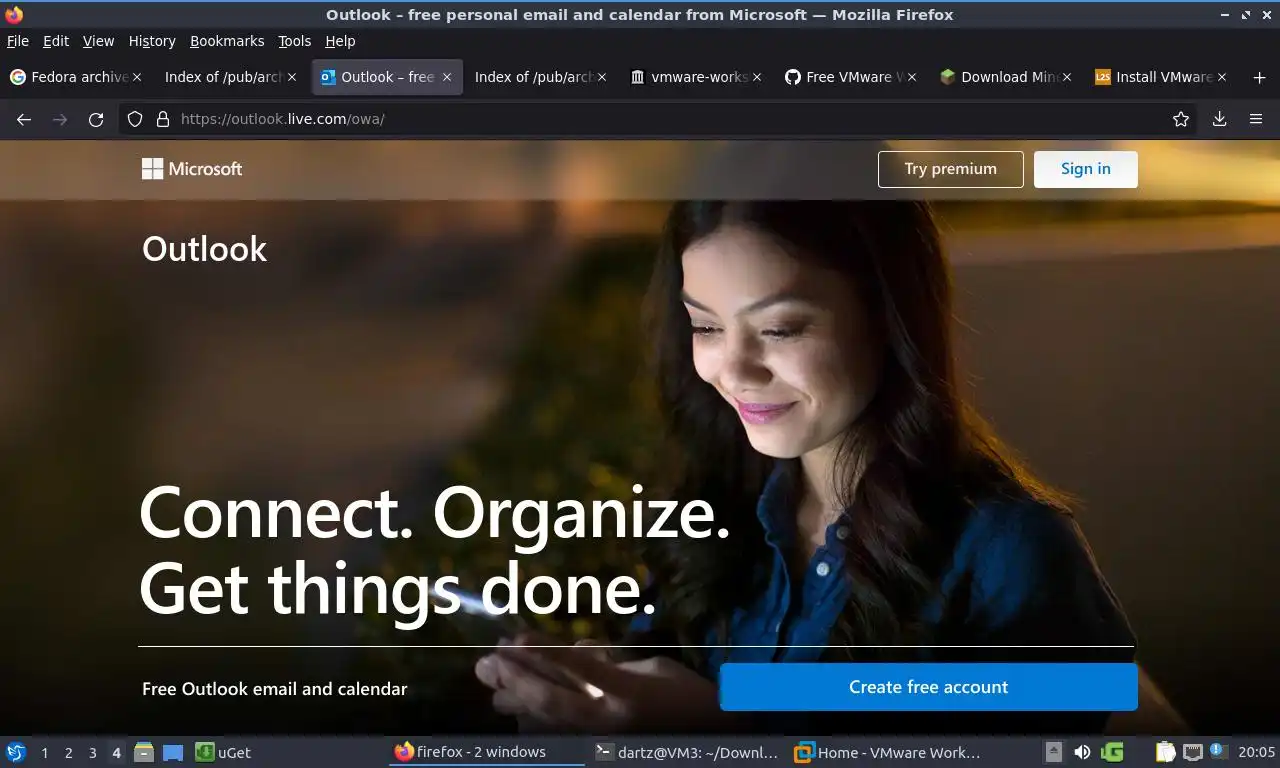Open the Firefox downloads panel
This screenshot has width=1280, height=768.
tap(1219, 119)
